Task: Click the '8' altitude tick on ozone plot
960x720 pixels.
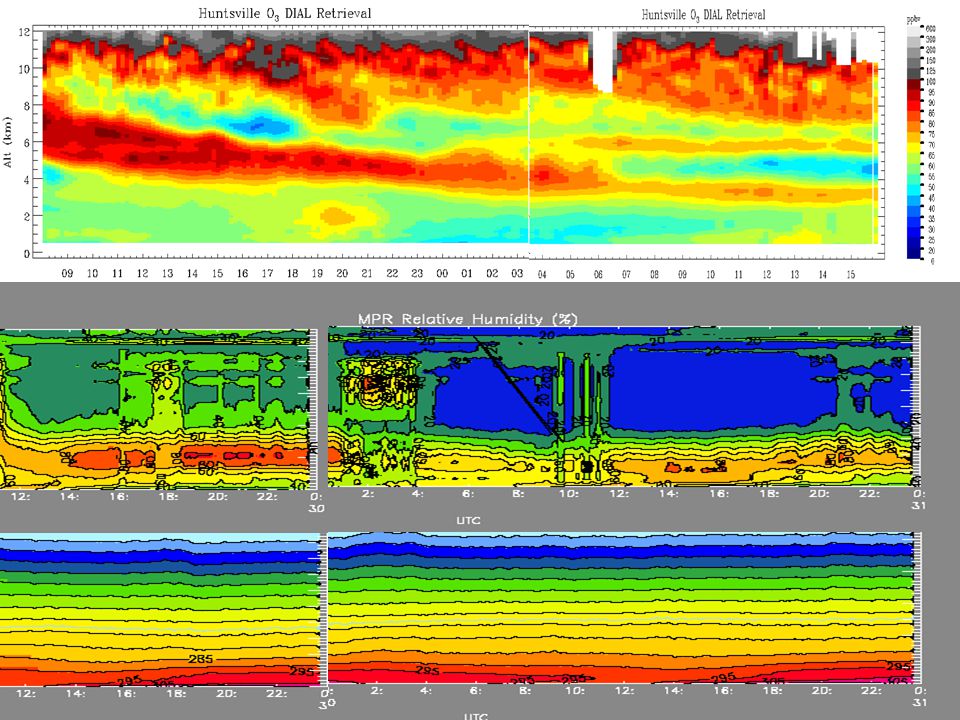Action: point(26,105)
